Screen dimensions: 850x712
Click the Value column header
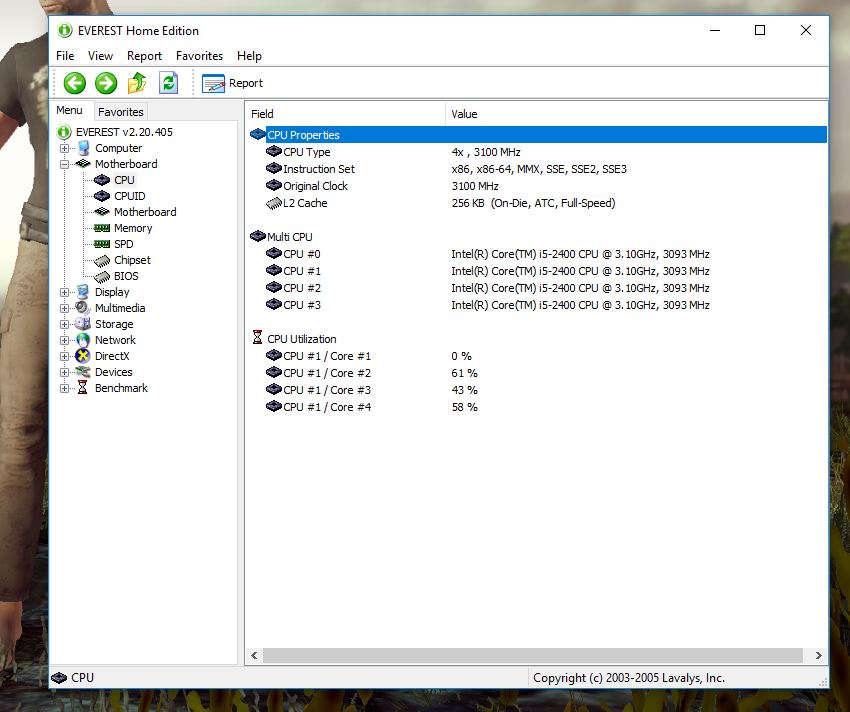tap(464, 114)
